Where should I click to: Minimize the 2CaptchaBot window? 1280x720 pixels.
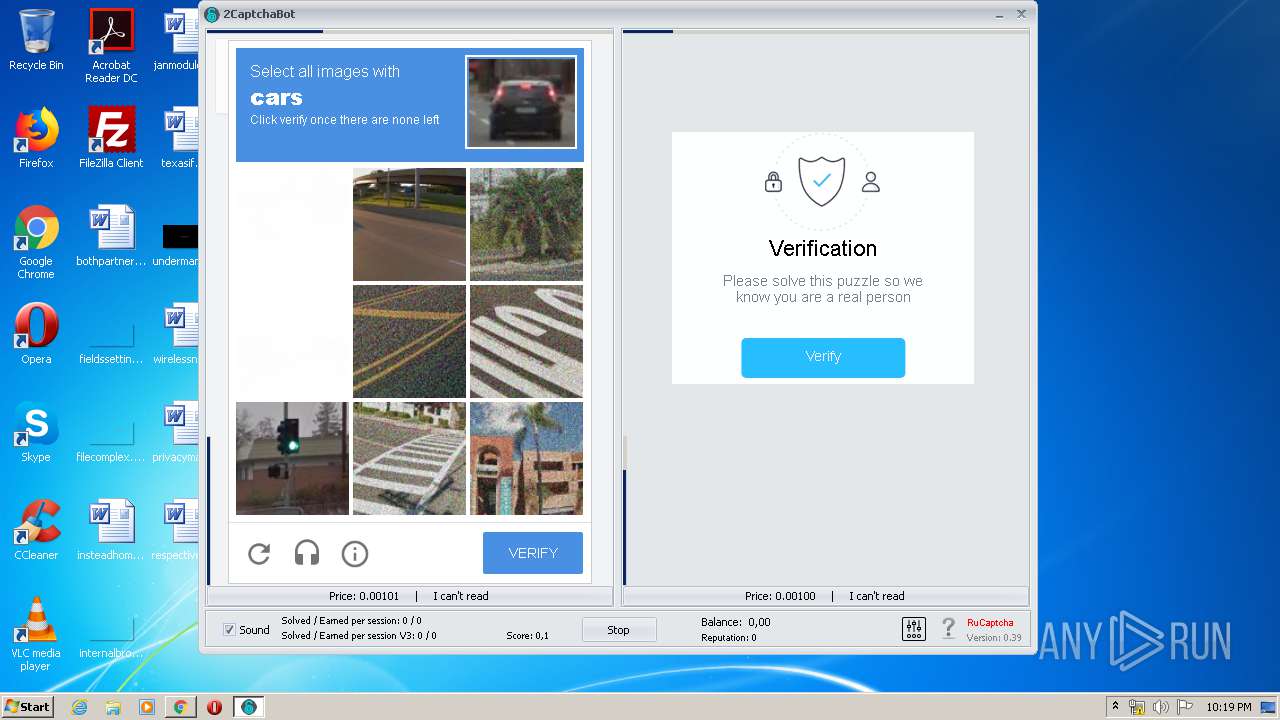pos(1000,14)
